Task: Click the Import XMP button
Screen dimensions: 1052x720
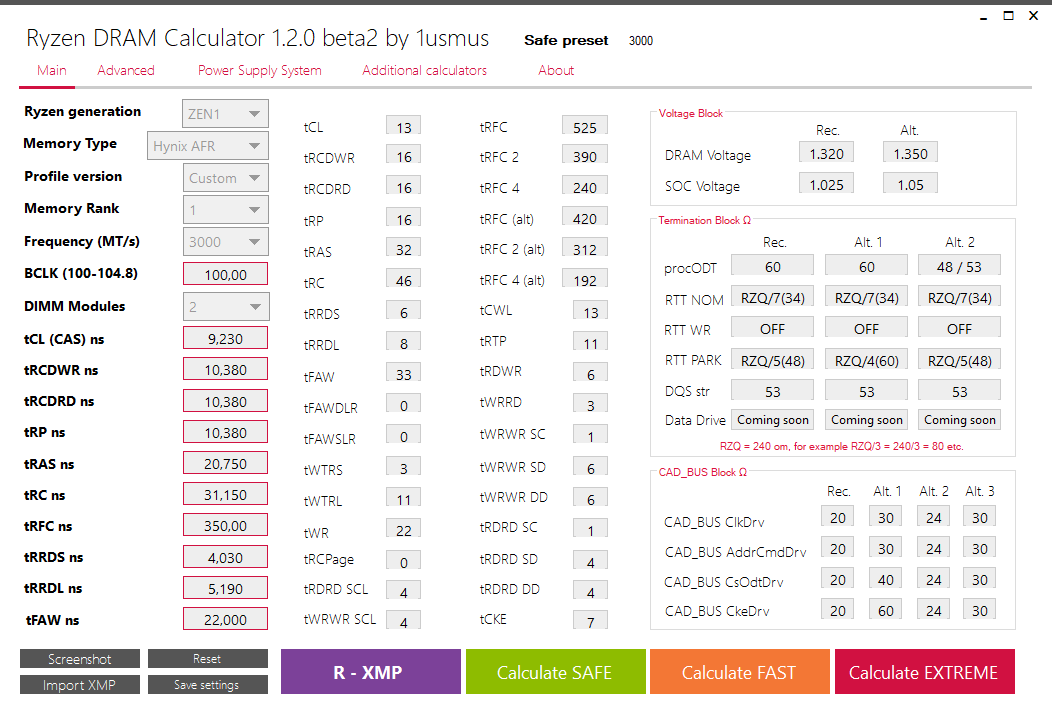Action: pos(80,684)
